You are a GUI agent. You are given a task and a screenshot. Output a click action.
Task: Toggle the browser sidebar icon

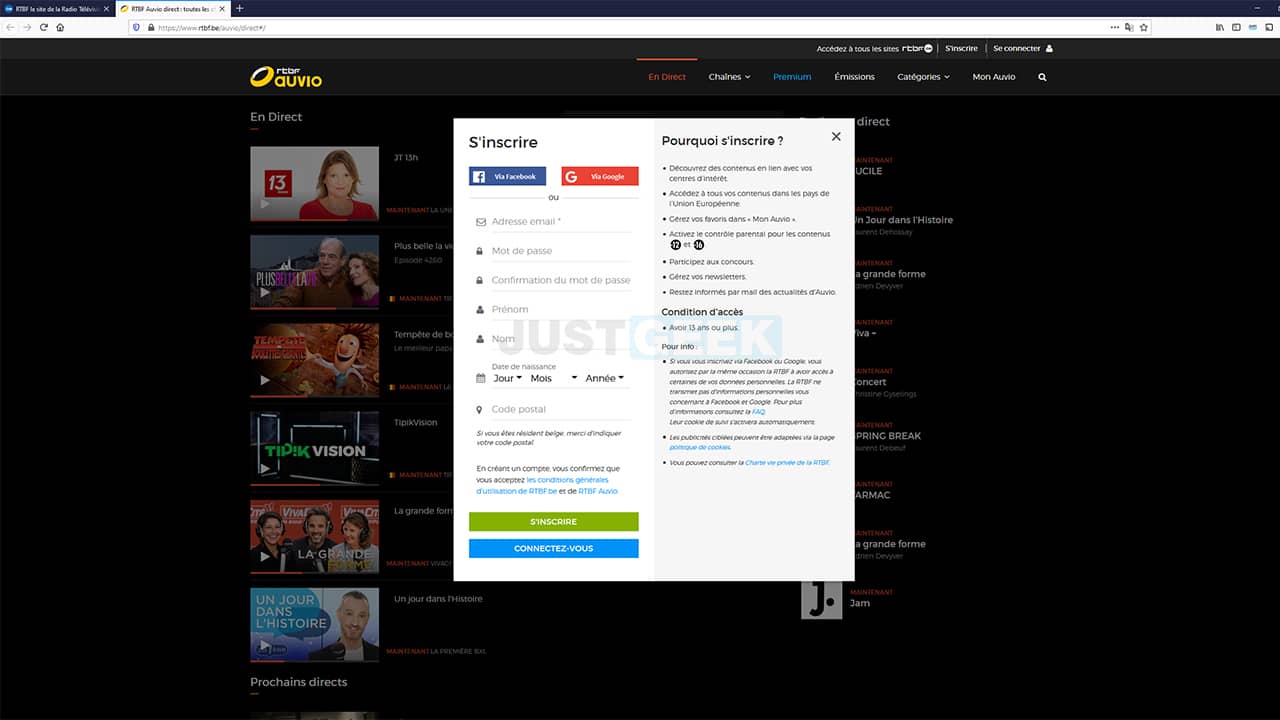pos(1236,27)
